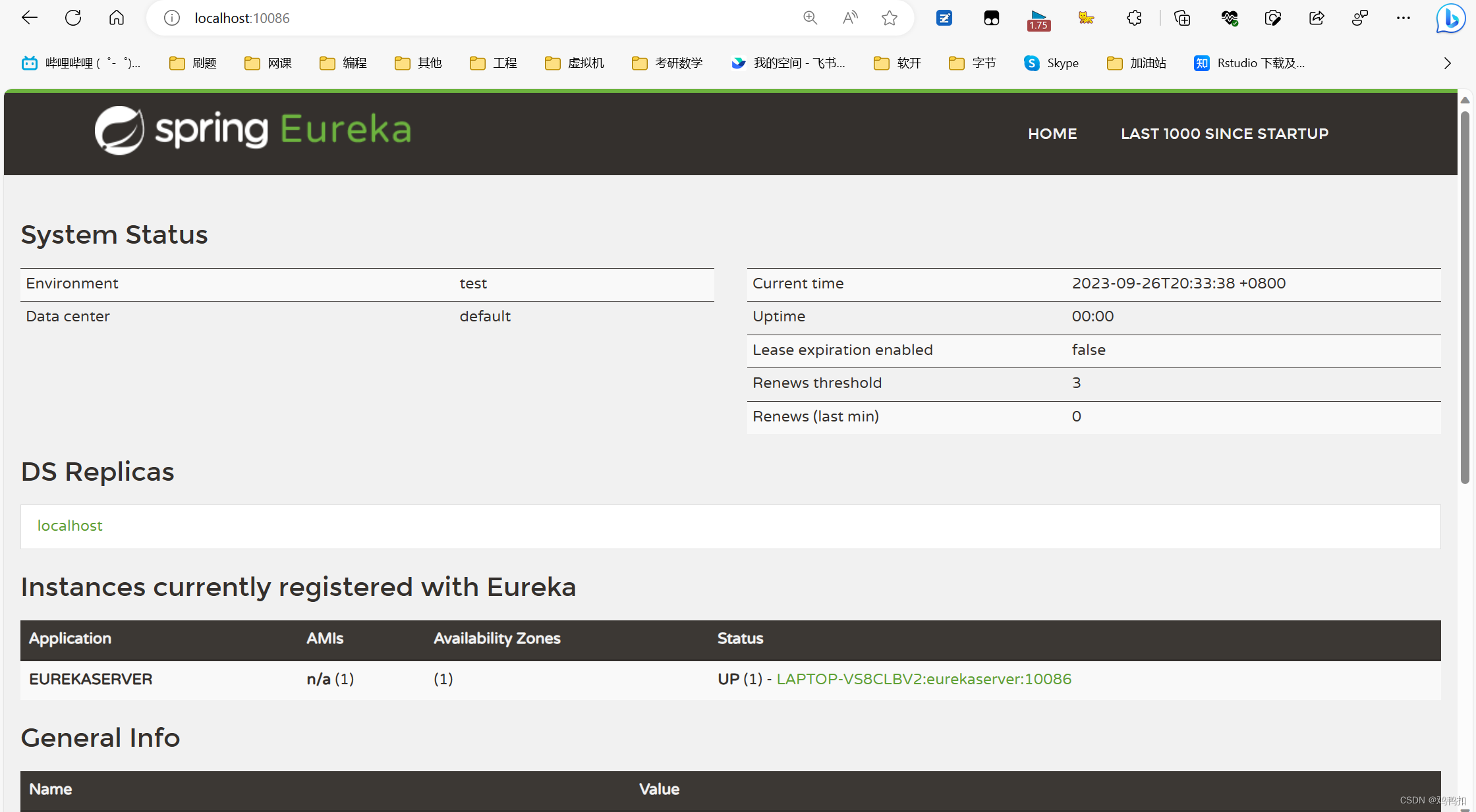Image resolution: width=1476 pixels, height=812 pixels.
Task: Open the 哔哩哔哩 bookmark
Action: click(81, 63)
